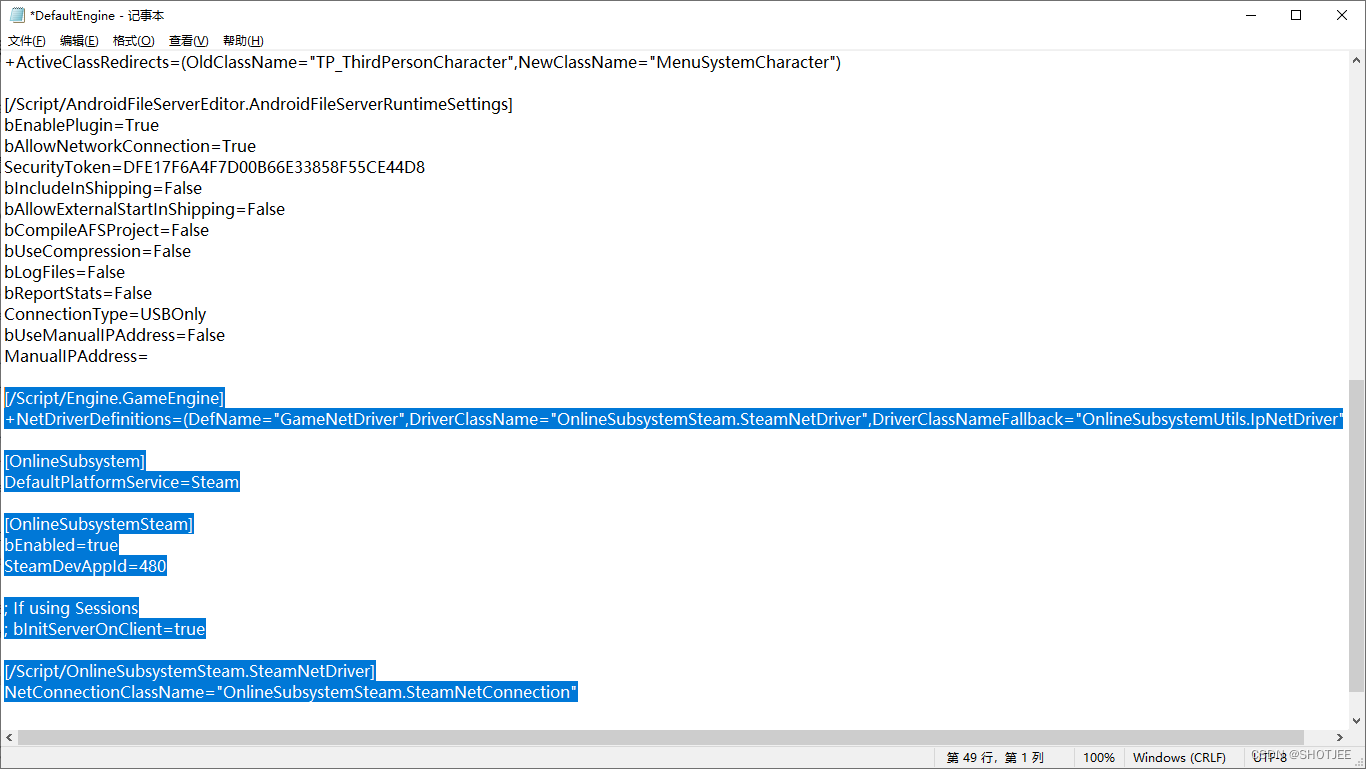The height and width of the screenshot is (769, 1366).
Task: Open the 格式(O) menu
Action: point(134,40)
